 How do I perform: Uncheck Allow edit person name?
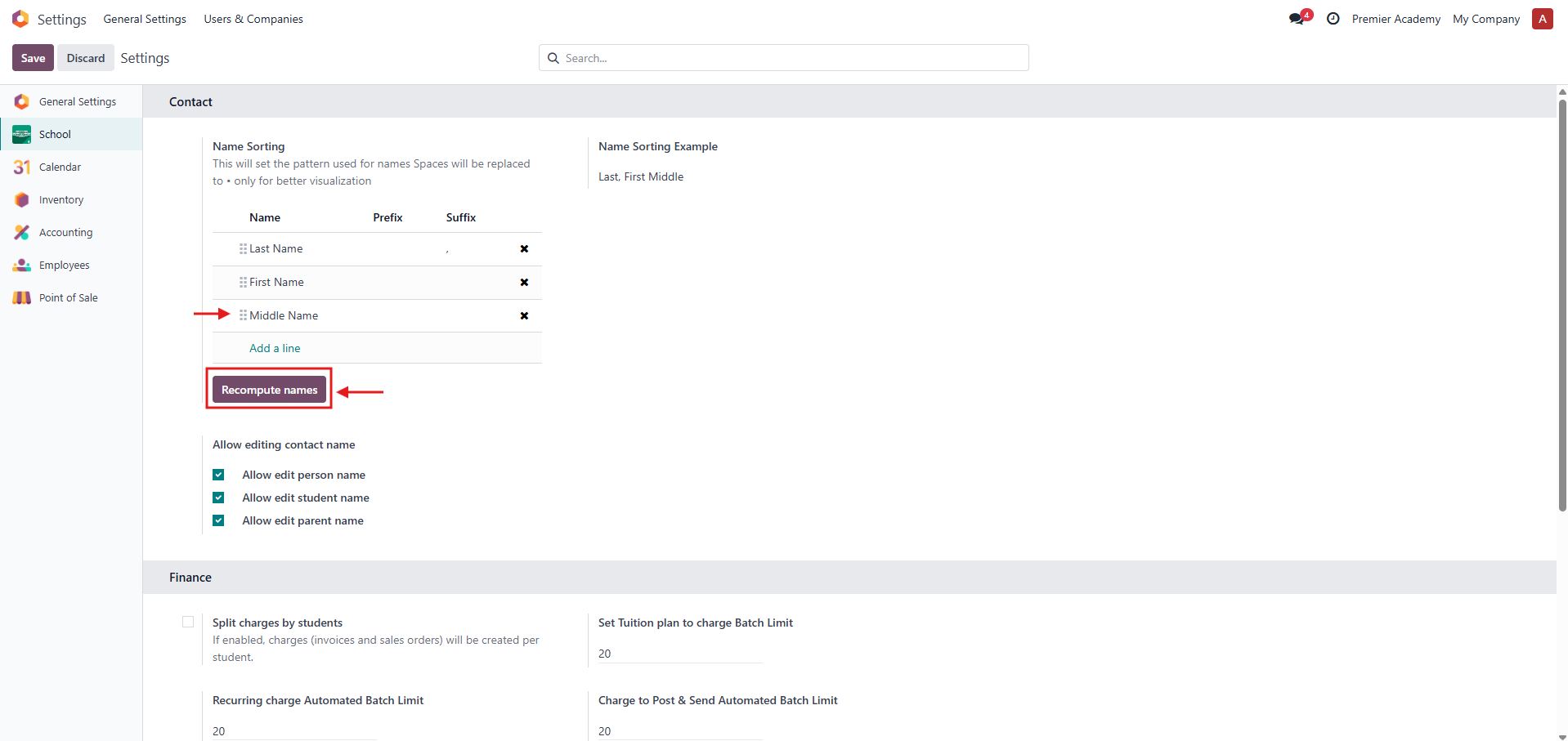click(218, 475)
